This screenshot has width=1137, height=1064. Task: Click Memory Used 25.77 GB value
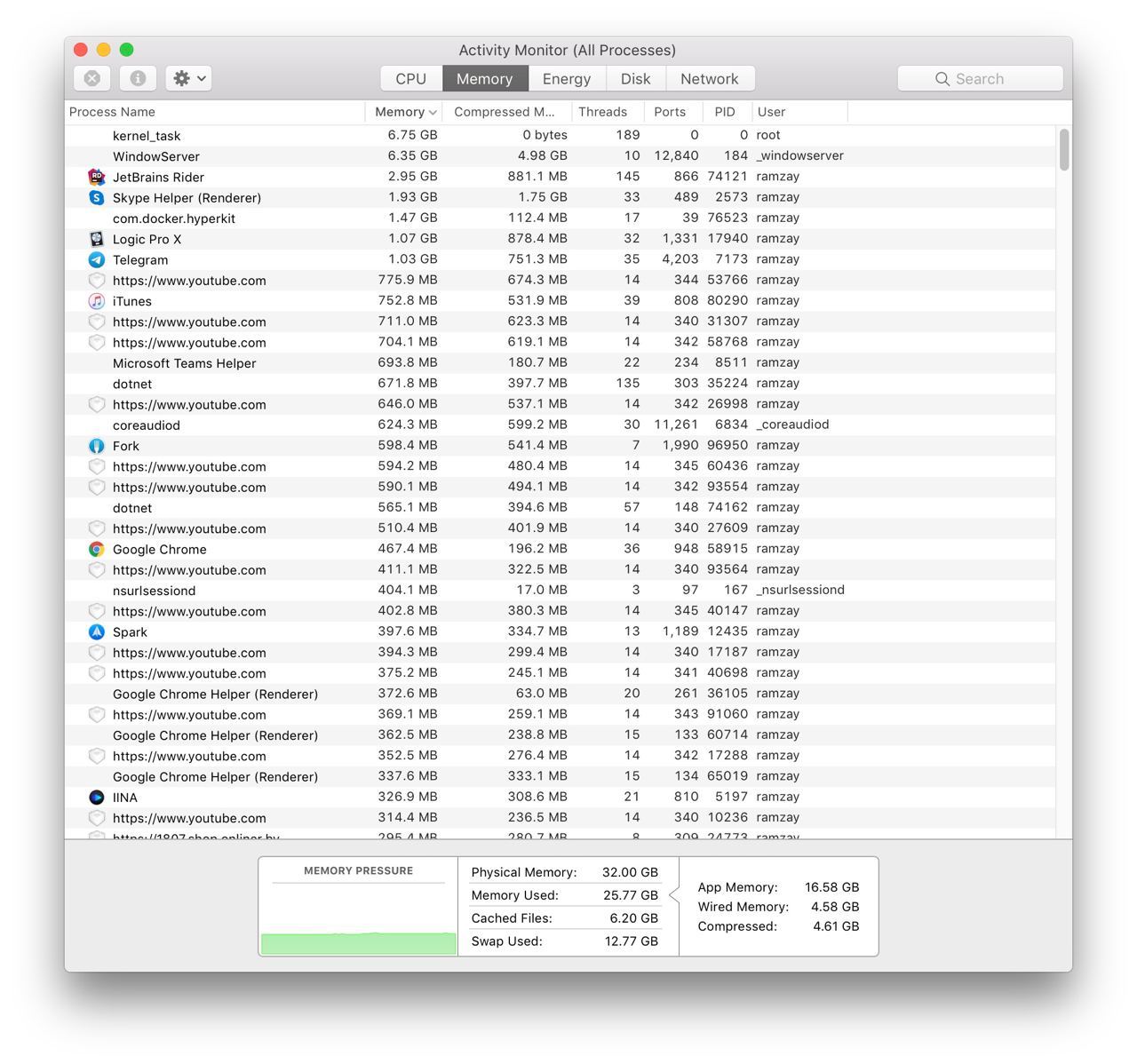pyautogui.click(x=631, y=895)
